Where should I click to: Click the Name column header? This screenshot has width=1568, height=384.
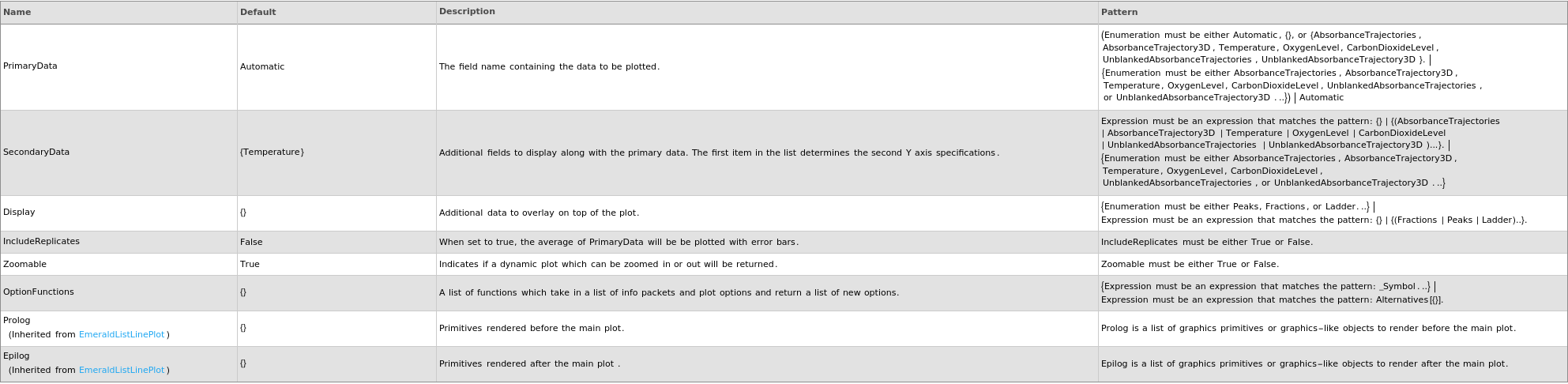[x=17, y=13]
